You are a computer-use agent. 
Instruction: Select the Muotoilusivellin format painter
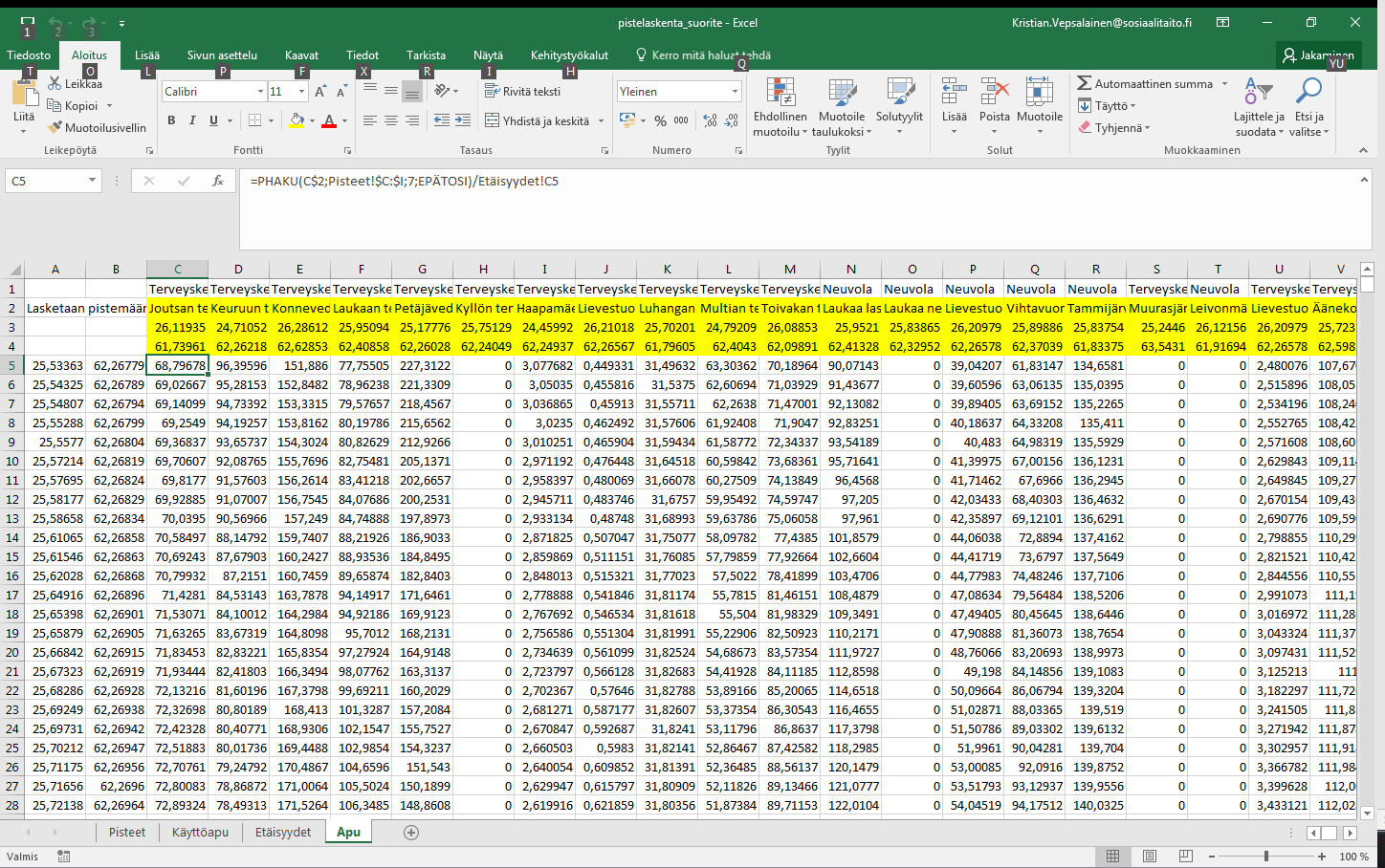click(98, 127)
